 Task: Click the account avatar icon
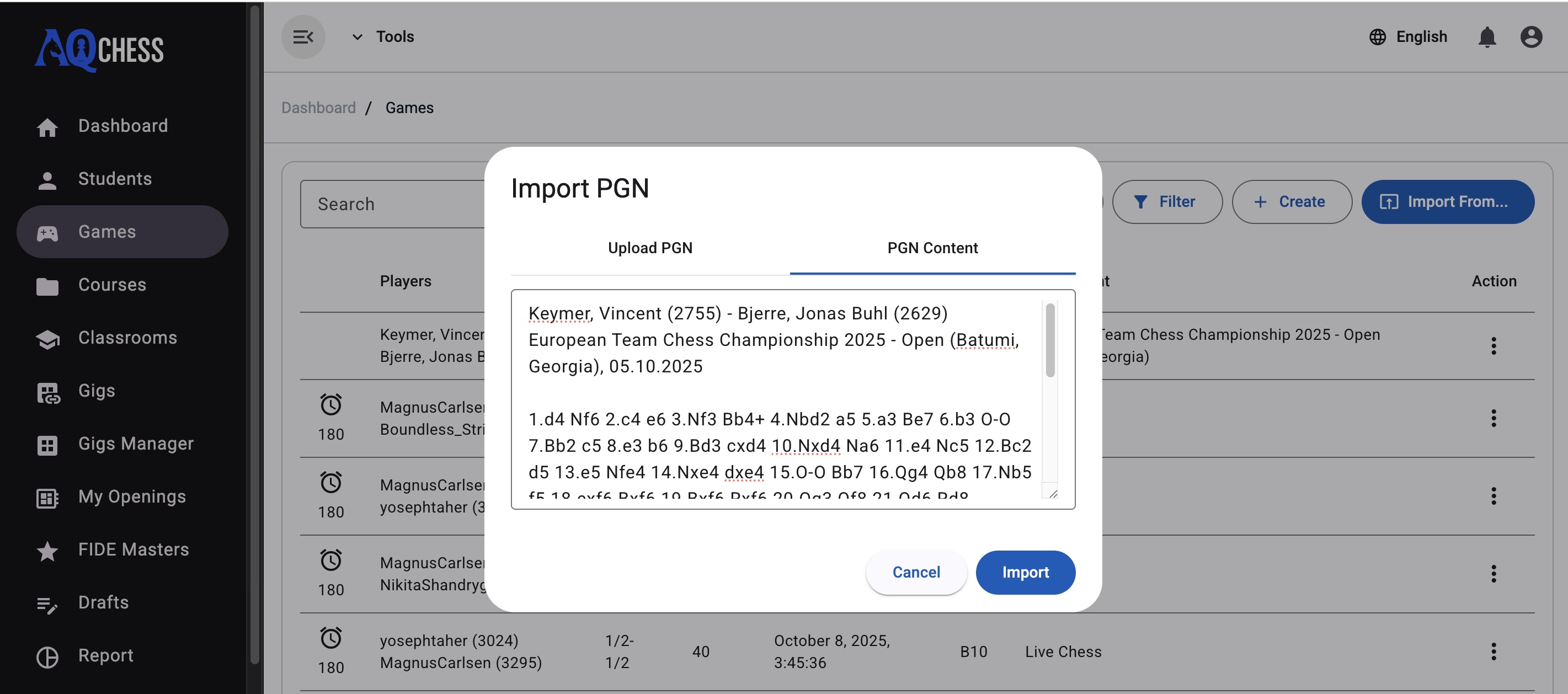click(x=1532, y=36)
